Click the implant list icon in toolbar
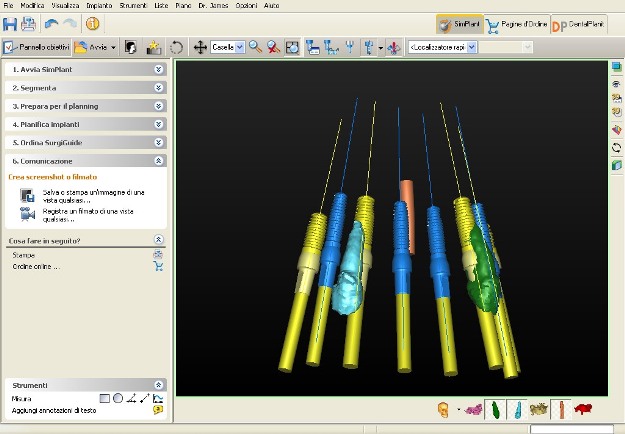The width and height of the screenshot is (625, 434). [312, 47]
